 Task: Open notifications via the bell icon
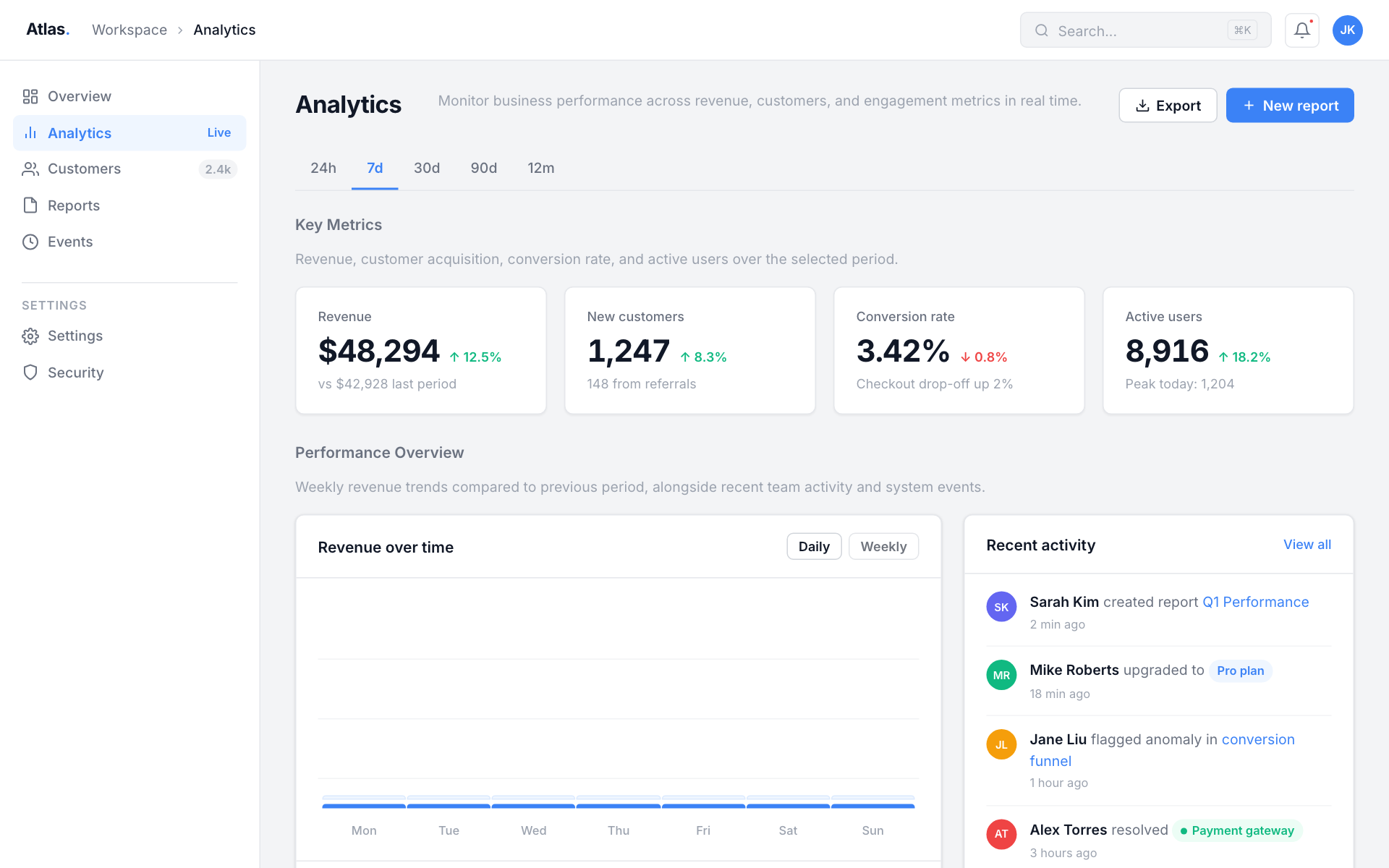tap(1301, 30)
